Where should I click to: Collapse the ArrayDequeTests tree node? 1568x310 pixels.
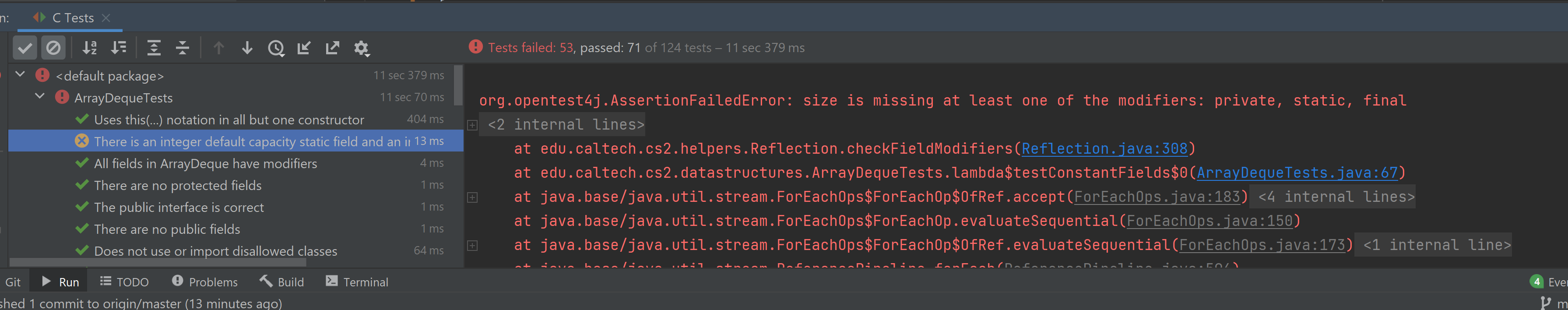coord(39,97)
